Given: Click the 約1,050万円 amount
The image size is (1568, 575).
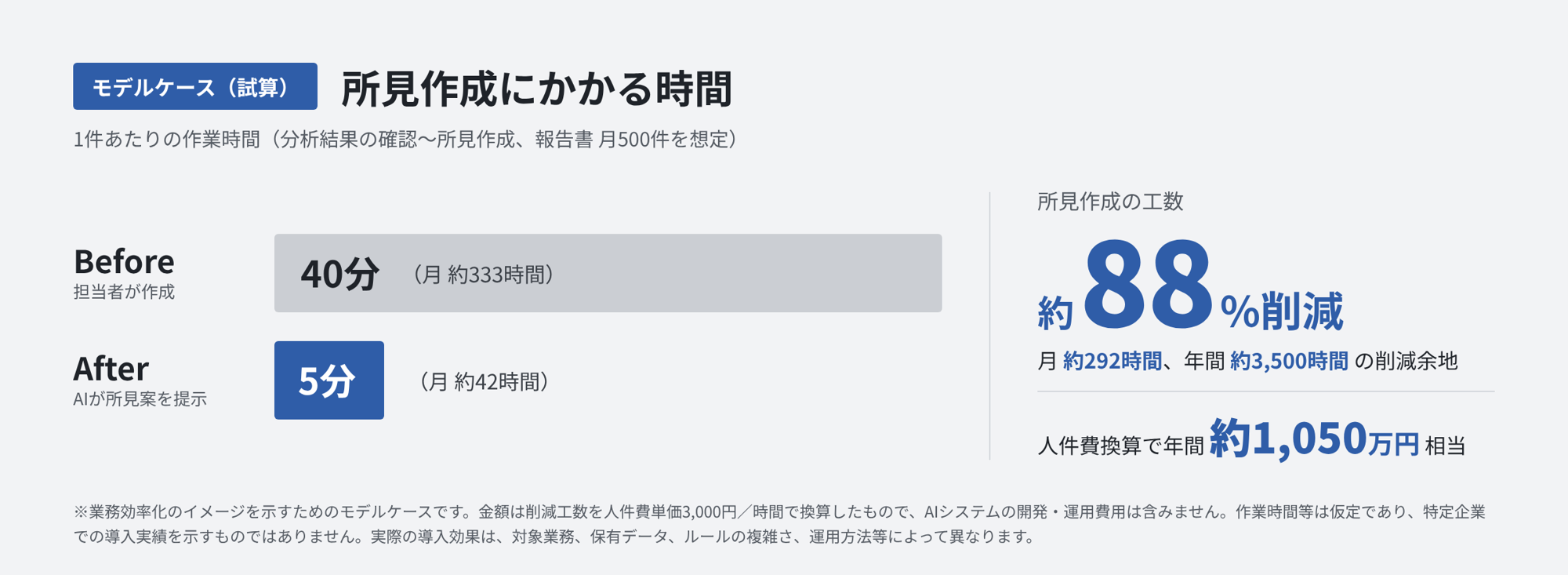Looking at the screenshot, I should (1315, 439).
